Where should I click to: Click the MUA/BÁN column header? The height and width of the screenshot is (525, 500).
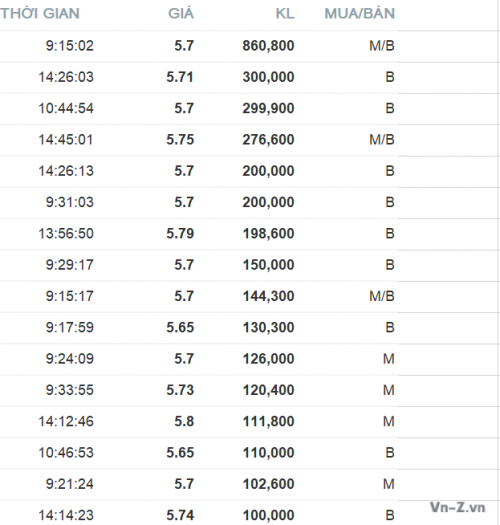click(360, 13)
